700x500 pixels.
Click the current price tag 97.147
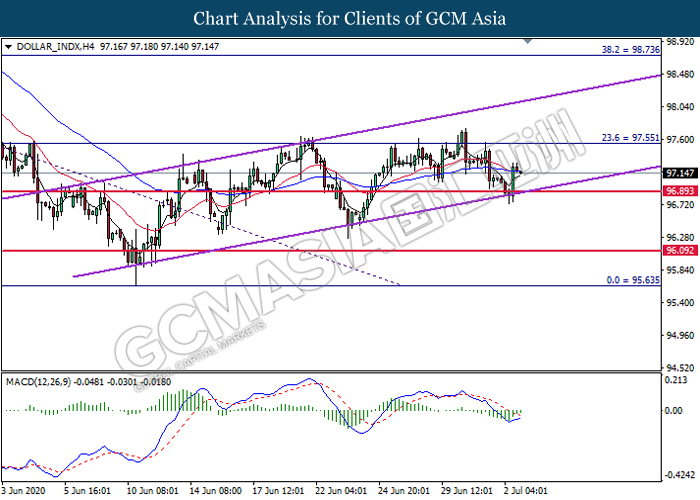tap(679, 172)
